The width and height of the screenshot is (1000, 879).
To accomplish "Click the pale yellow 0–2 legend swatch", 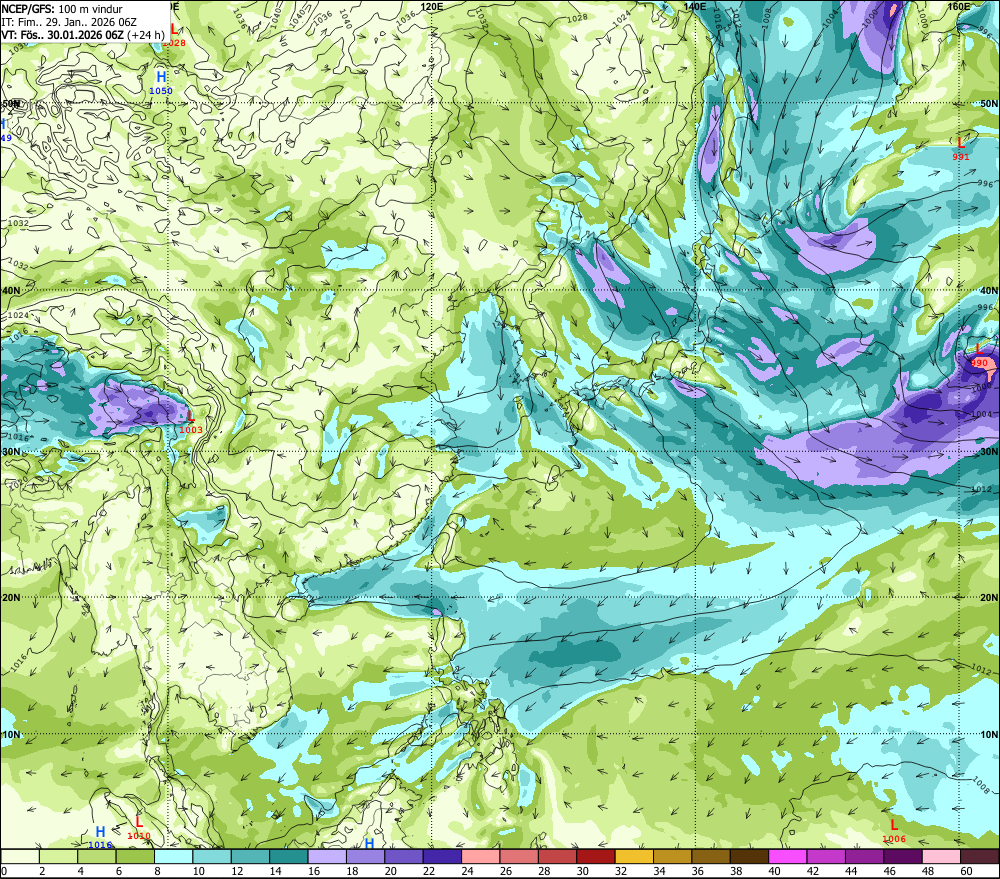I will click(x=20, y=856).
